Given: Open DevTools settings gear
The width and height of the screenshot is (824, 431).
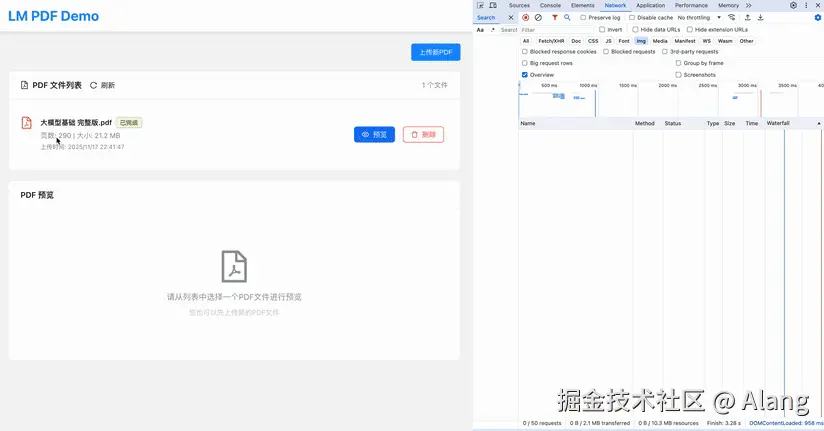Looking at the screenshot, I should point(793,5).
